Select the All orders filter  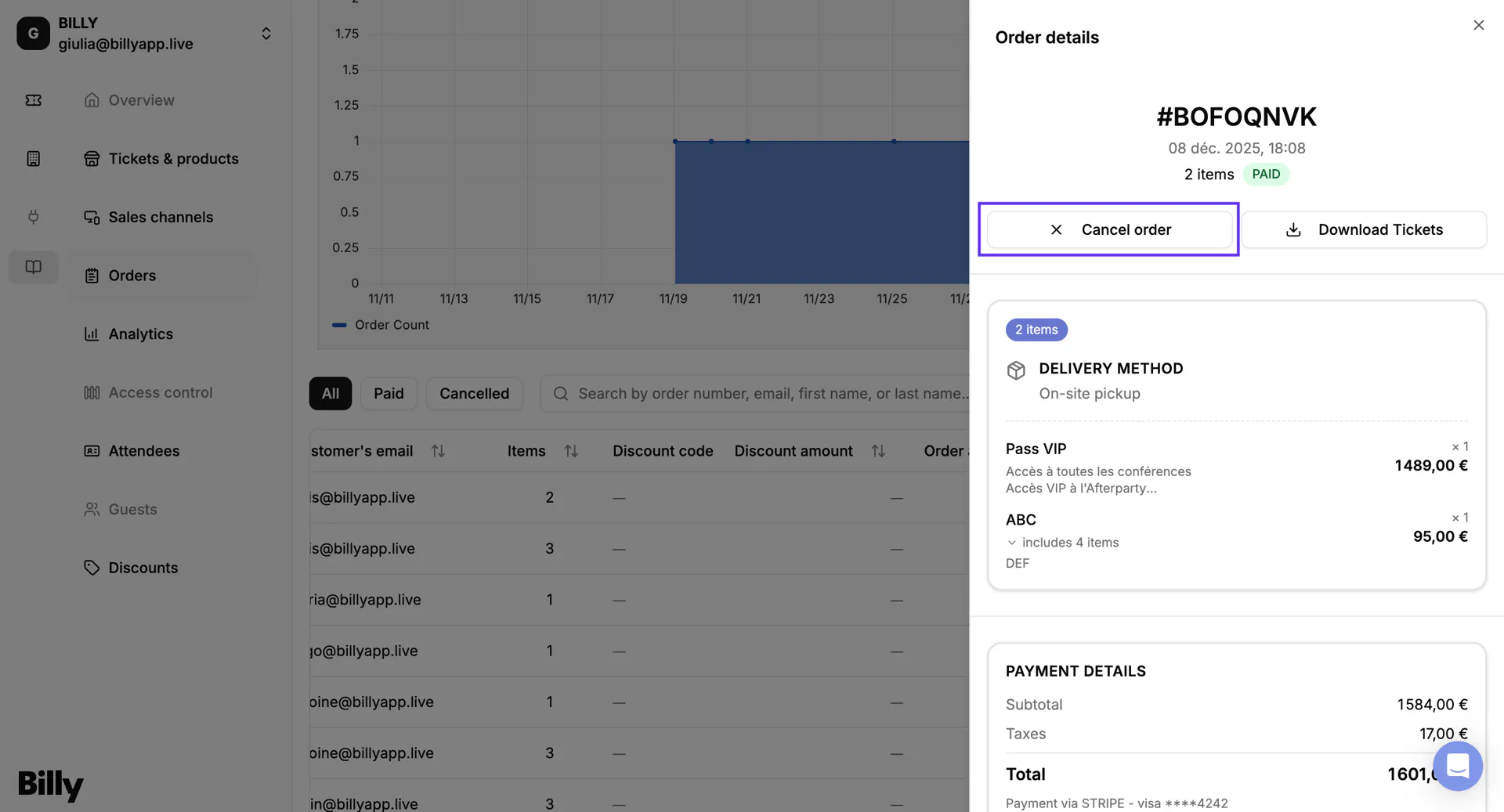coord(330,394)
